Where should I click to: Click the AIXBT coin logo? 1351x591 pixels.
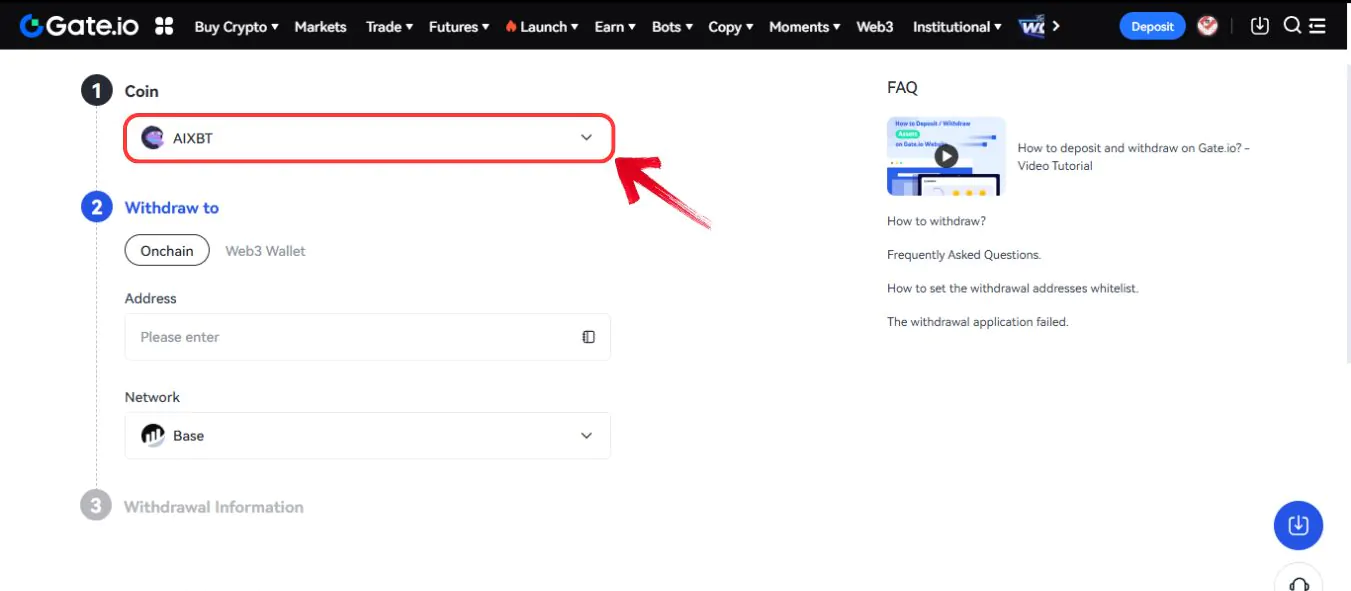point(153,138)
